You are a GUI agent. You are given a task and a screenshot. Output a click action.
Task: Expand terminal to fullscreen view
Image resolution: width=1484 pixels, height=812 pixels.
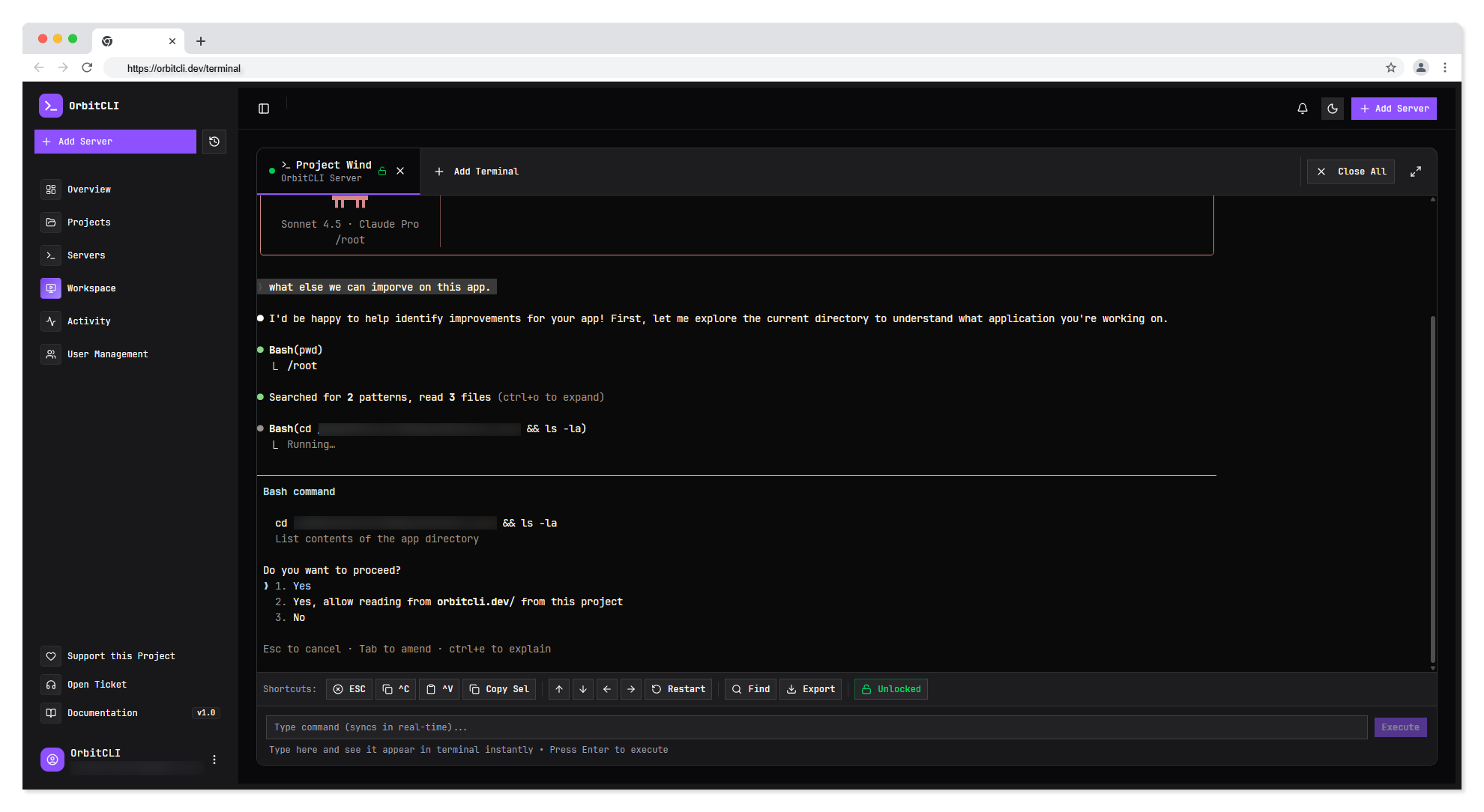[x=1416, y=171]
